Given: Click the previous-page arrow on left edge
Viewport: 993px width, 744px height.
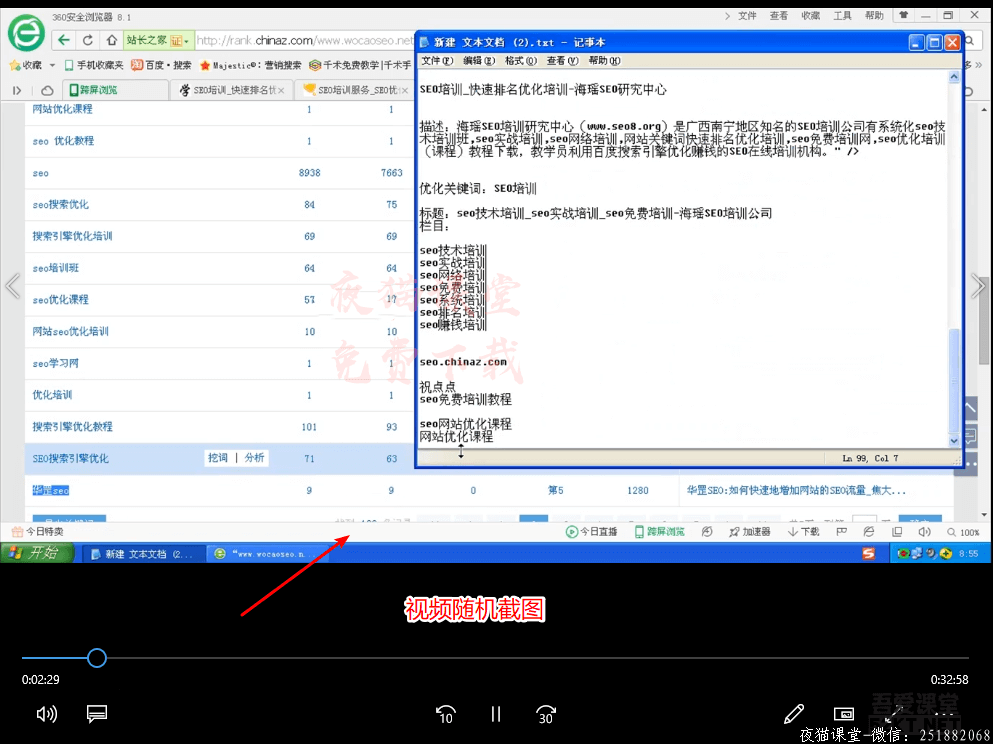Looking at the screenshot, I should [x=13, y=287].
